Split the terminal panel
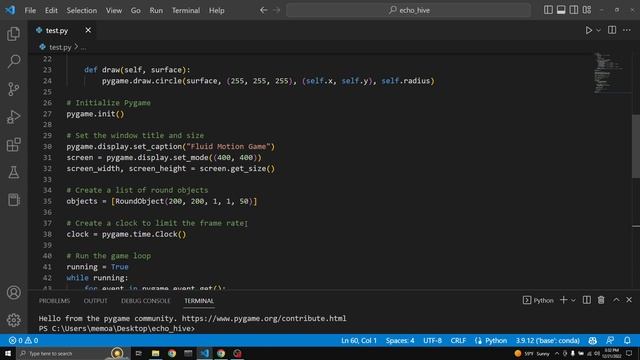The image size is (640, 360). point(587,300)
